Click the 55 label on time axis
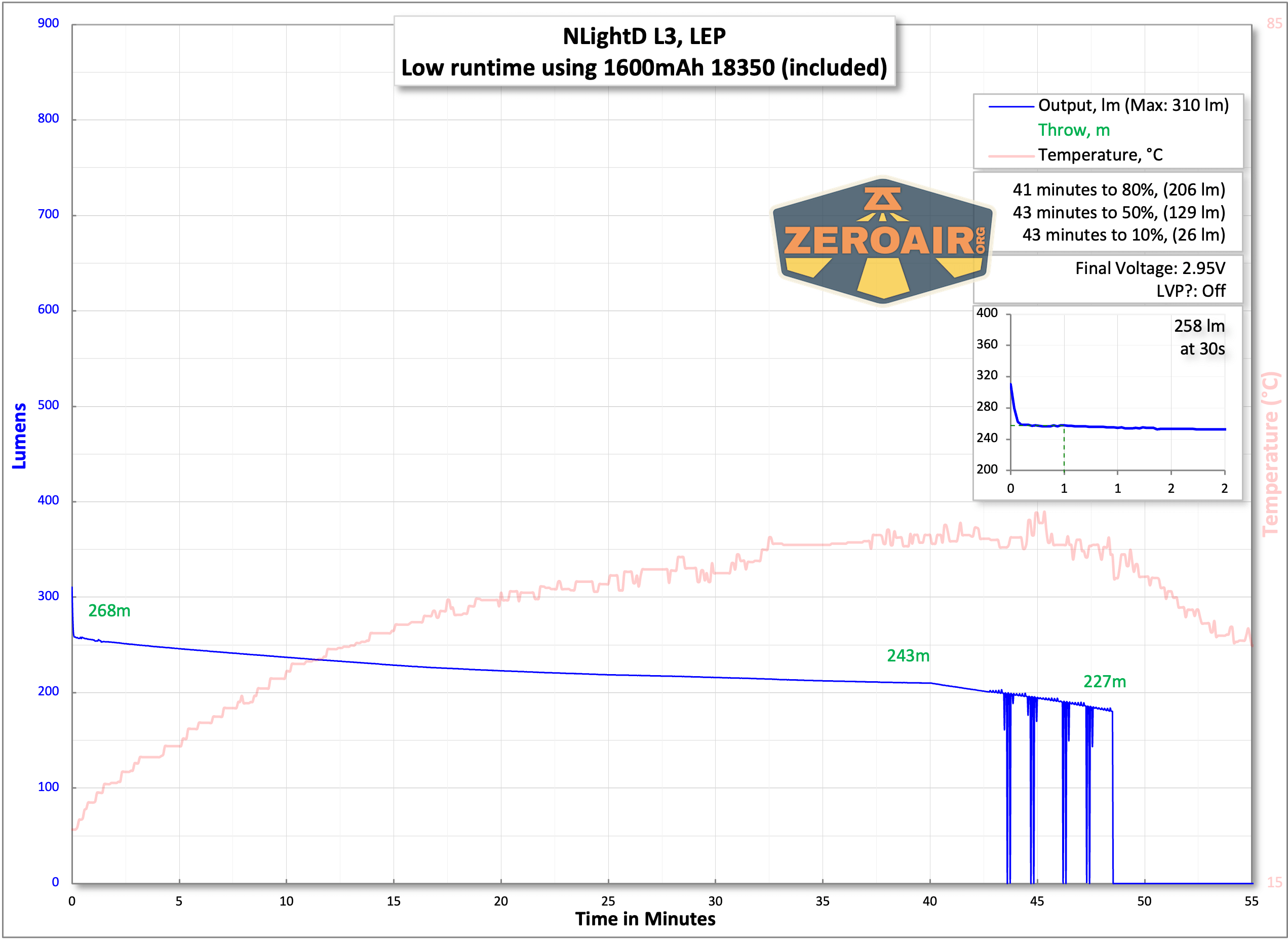 [x=1251, y=900]
